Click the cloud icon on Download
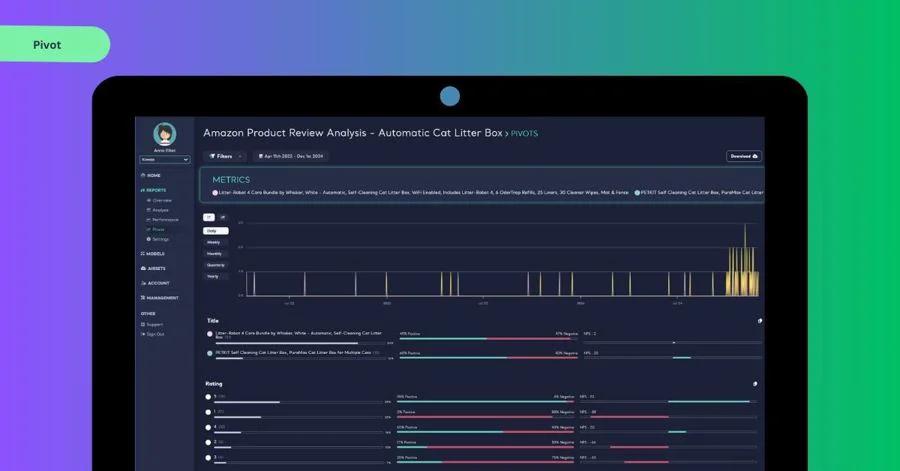The image size is (900, 471). tap(755, 156)
